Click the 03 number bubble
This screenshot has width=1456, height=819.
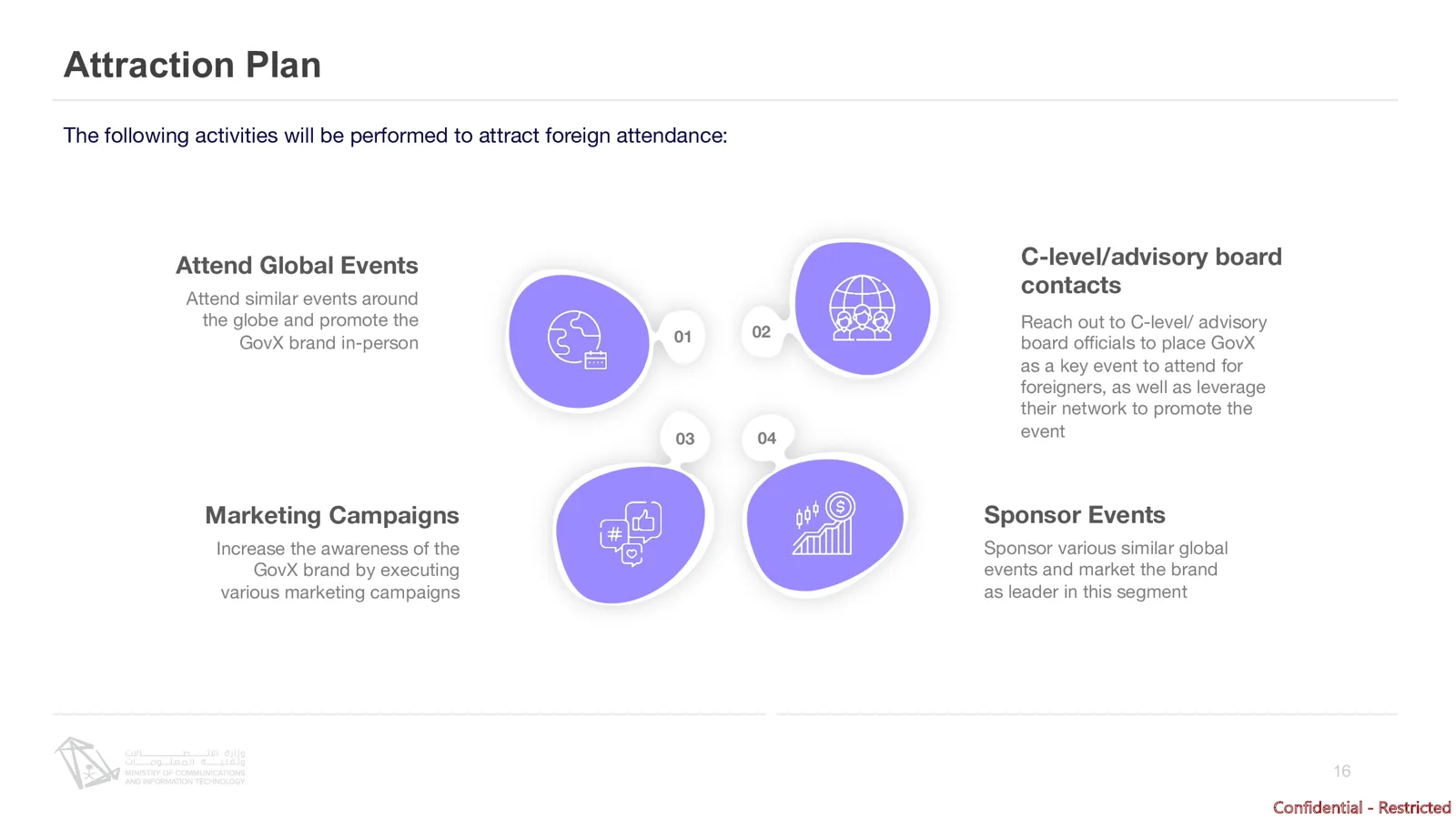685,439
